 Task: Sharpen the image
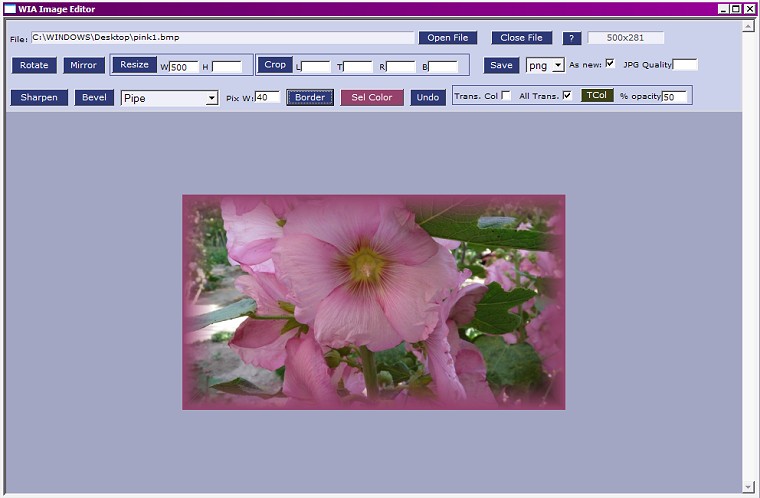coord(39,97)
